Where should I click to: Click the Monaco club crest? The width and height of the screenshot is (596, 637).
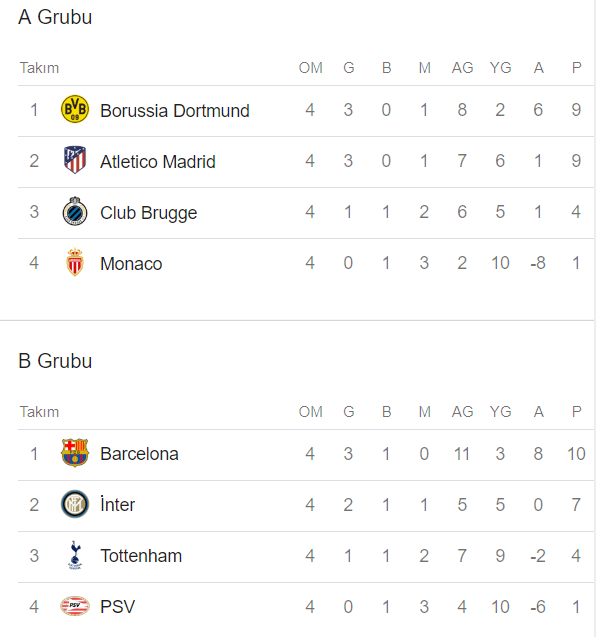click(x=75, y=262)
